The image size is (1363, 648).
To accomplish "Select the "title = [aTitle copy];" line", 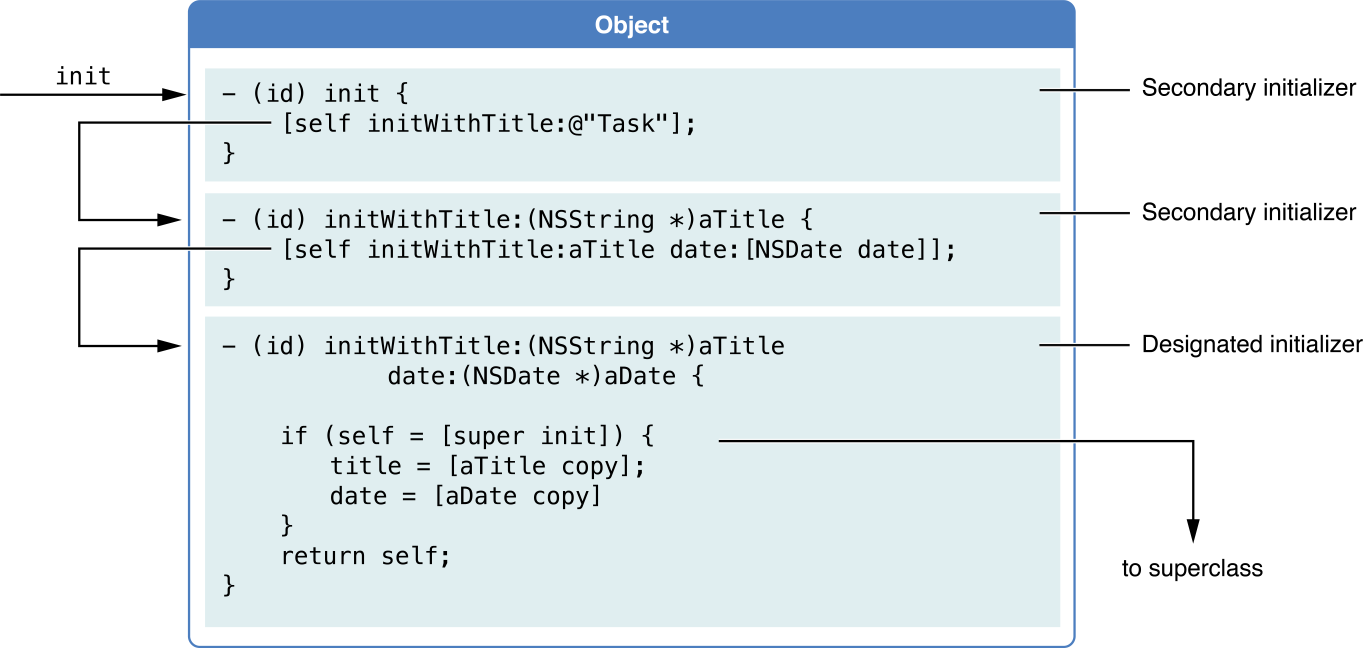I will [x=488, y=466].
